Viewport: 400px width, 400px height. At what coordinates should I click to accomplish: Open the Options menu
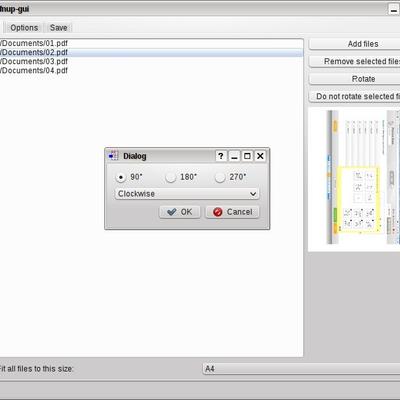pyautogui.click(x=24, y=28)
